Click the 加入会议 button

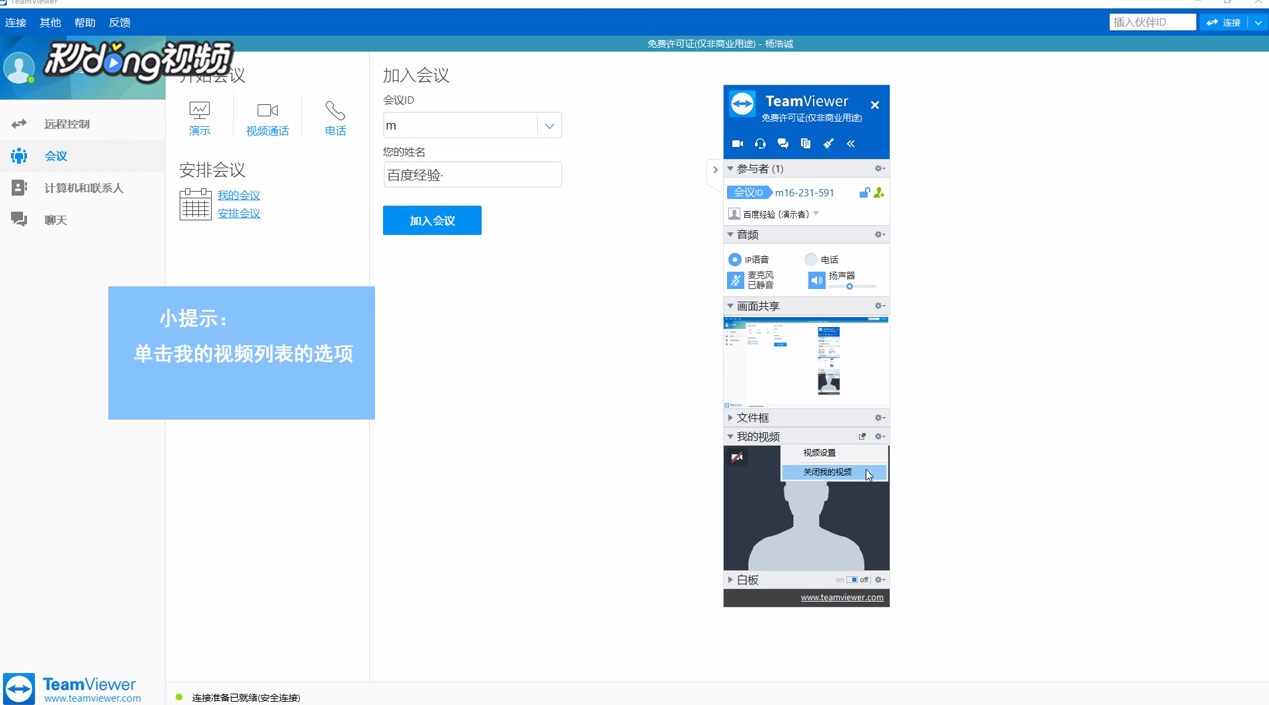[x=432, y=220]
